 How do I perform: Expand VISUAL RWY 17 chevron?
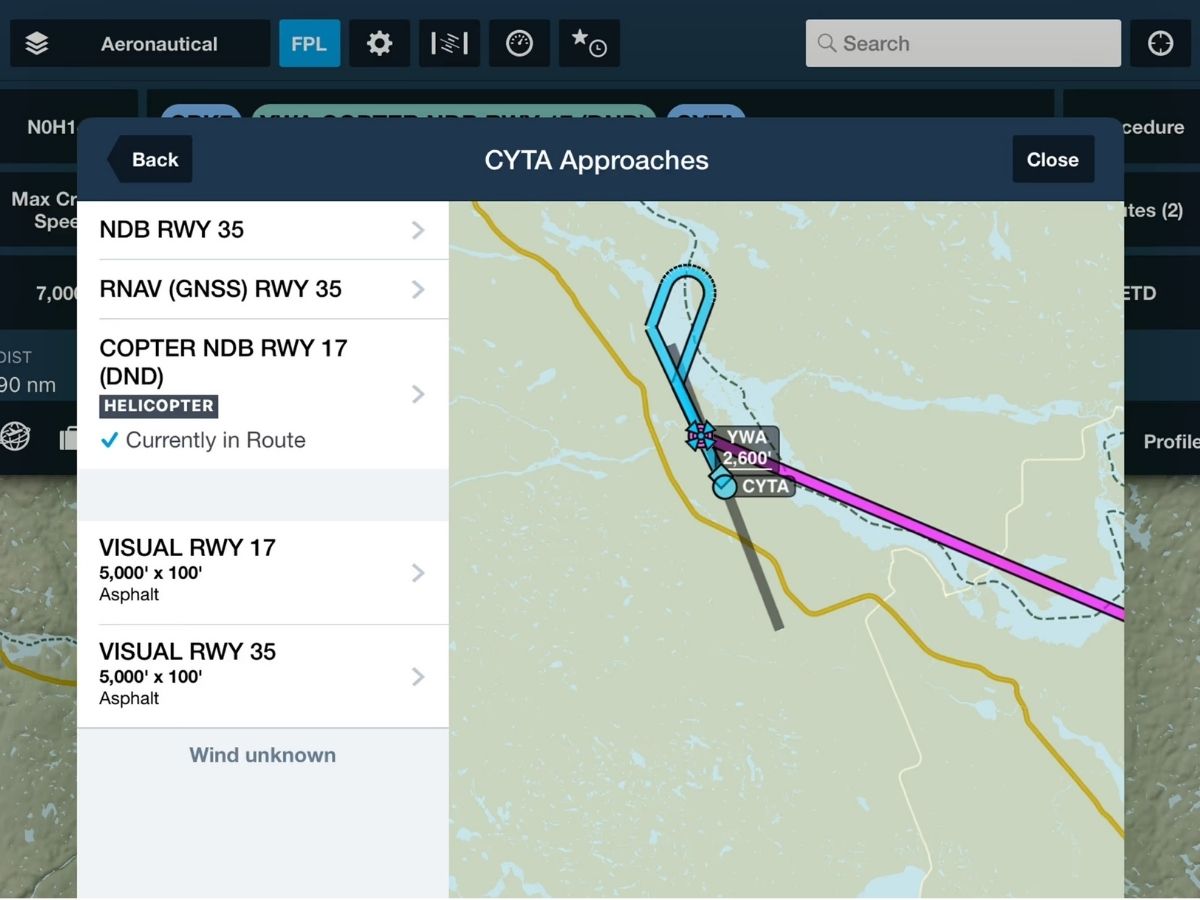coord(418,573)
